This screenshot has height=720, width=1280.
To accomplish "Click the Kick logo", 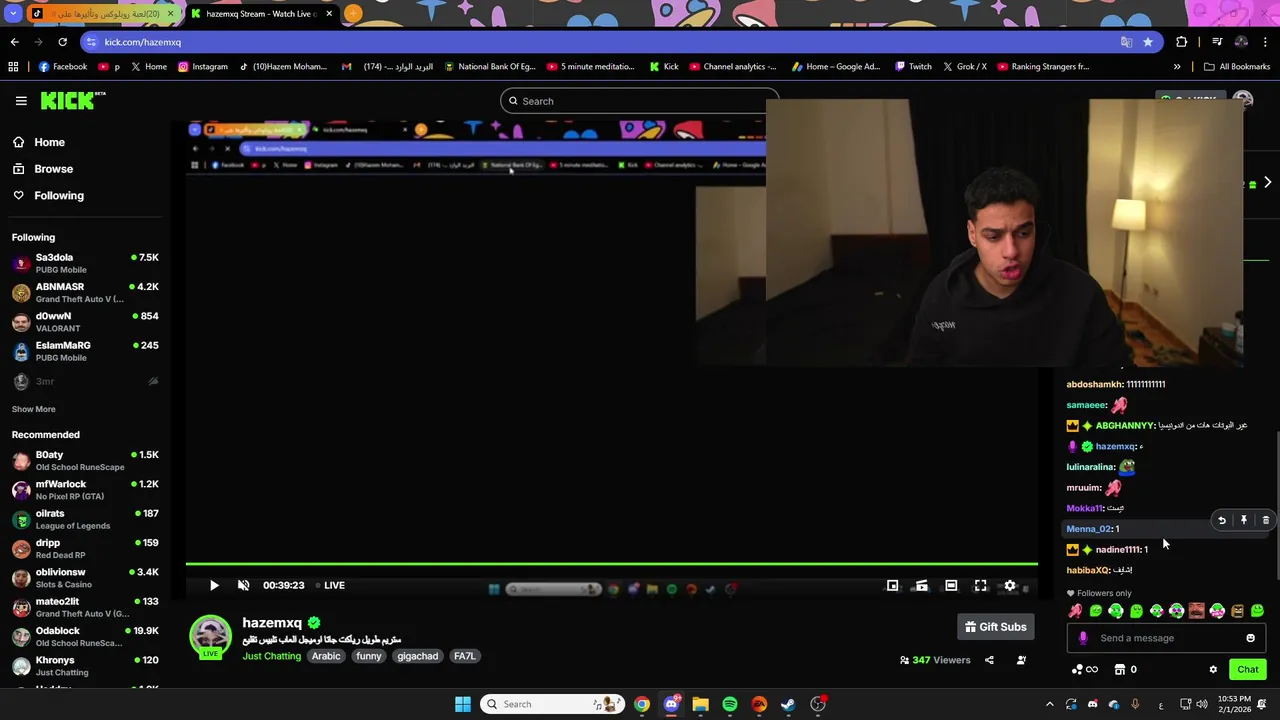I will 72,100.
